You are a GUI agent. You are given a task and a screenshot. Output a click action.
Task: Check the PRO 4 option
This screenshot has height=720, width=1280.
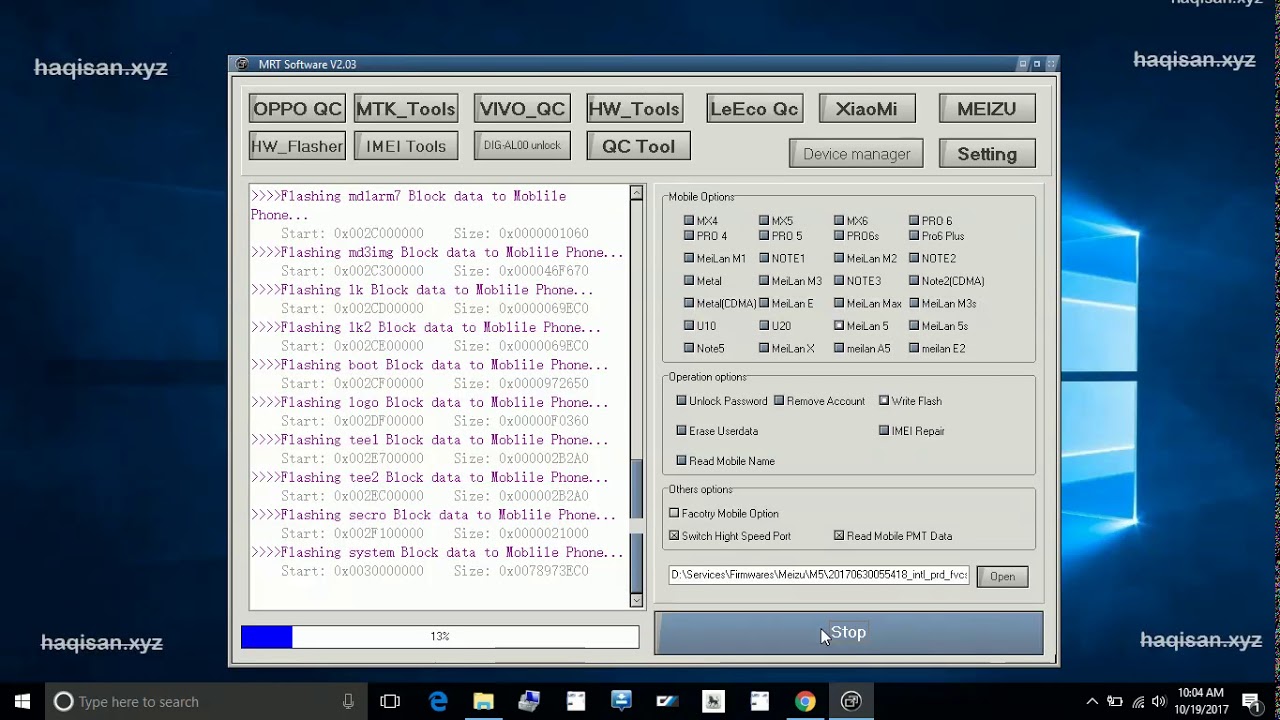689,236
